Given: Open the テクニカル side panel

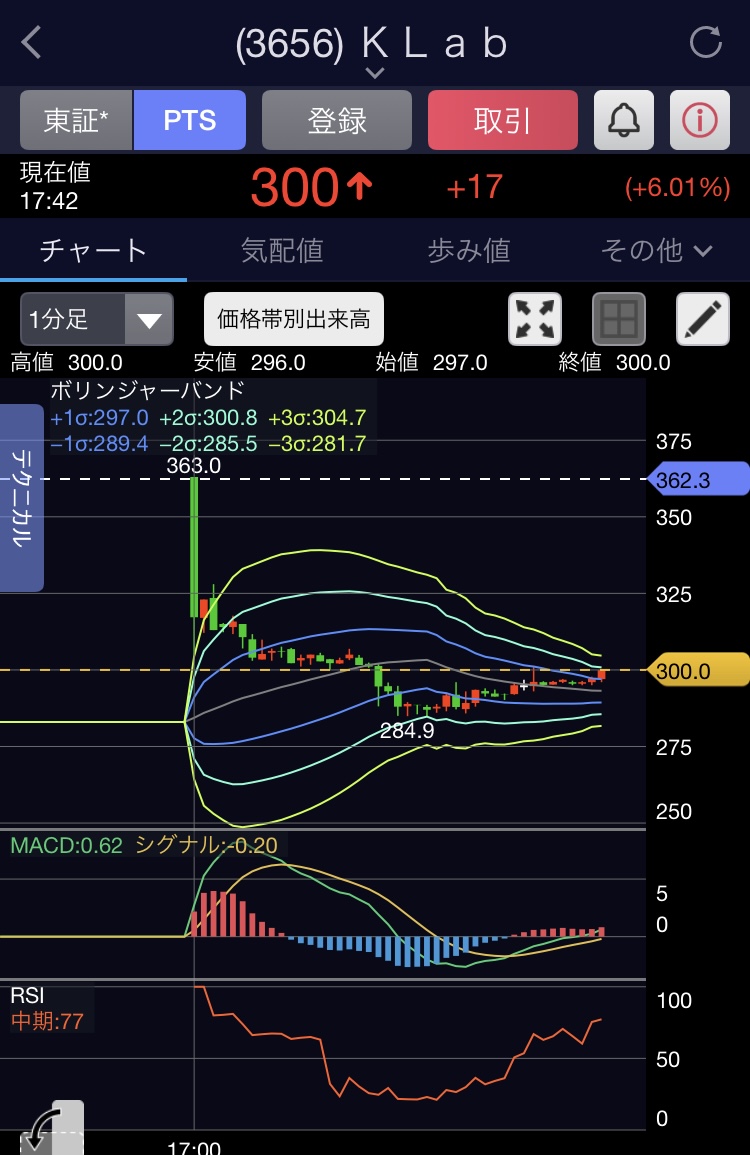Looking at the screenshot, I should 22,498.
